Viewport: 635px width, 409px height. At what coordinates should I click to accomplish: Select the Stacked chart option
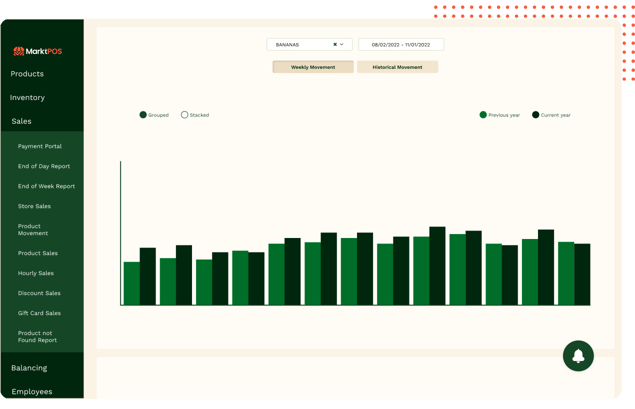[184, 115]
